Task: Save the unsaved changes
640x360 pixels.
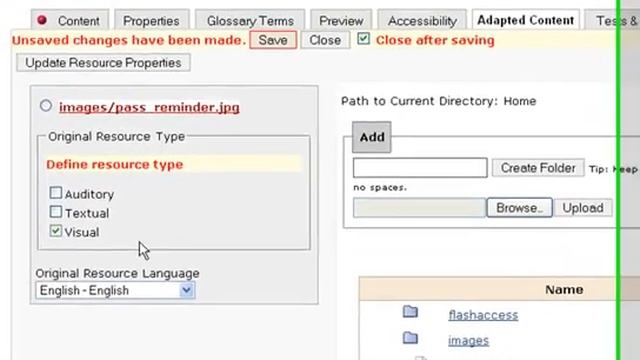Action: point(273,40)
